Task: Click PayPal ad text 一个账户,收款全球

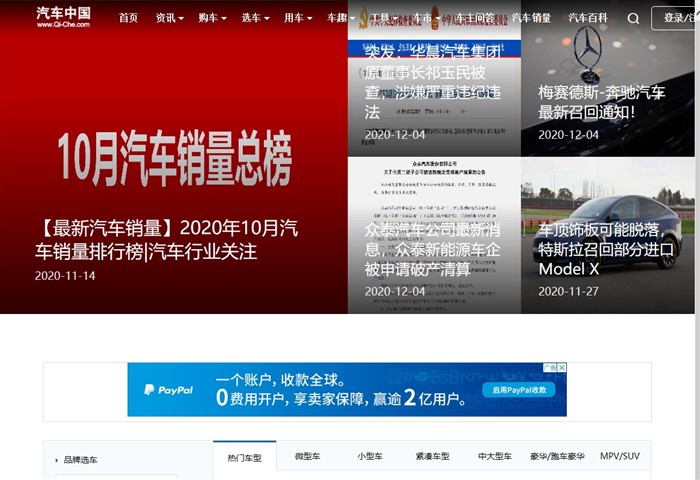Action: [280, 380]
